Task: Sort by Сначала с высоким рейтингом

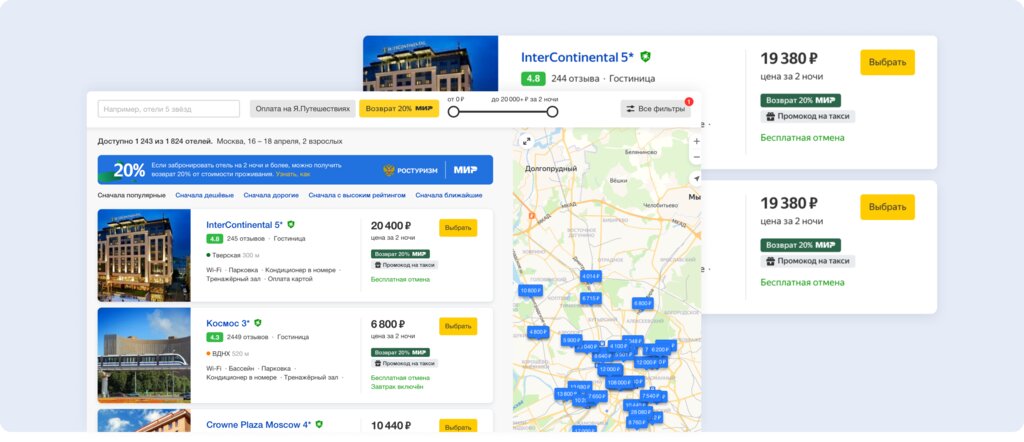Action: pos(357,195)
